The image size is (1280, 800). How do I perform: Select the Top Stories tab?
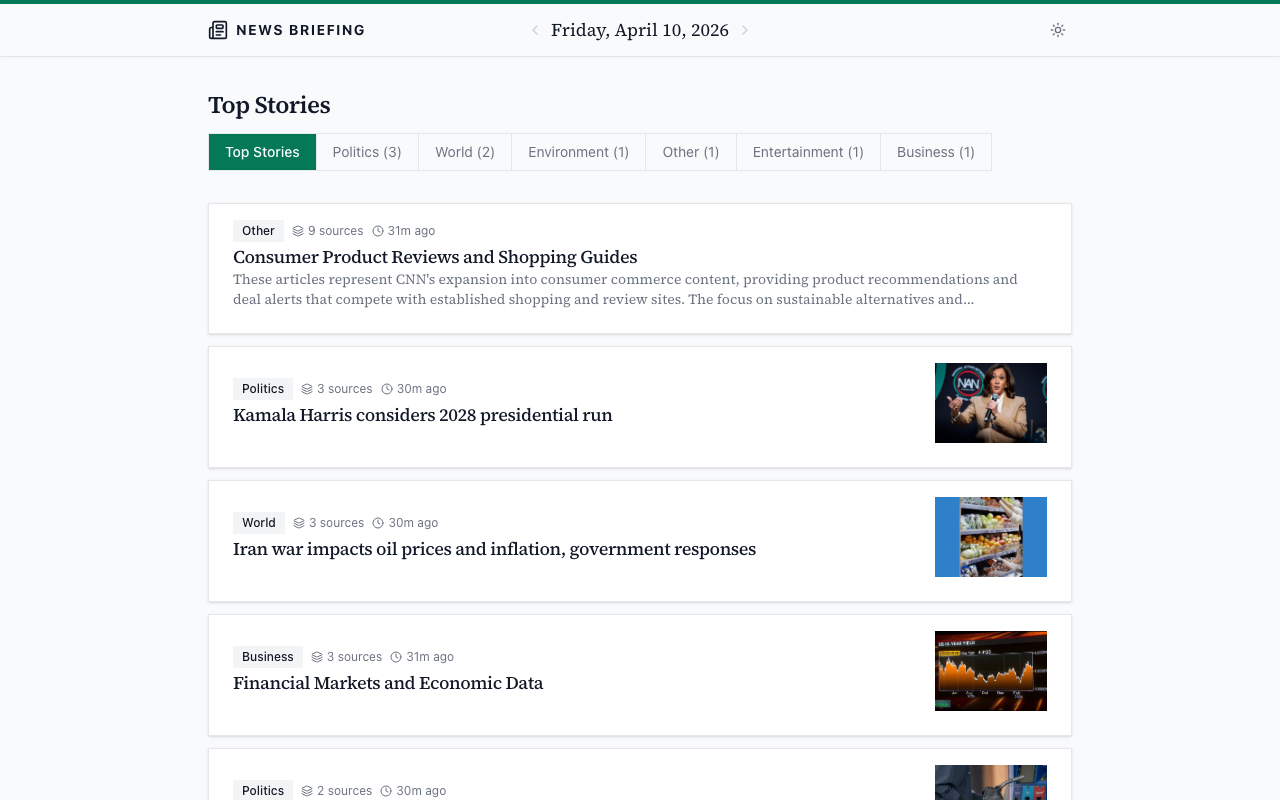click(262, 152)
